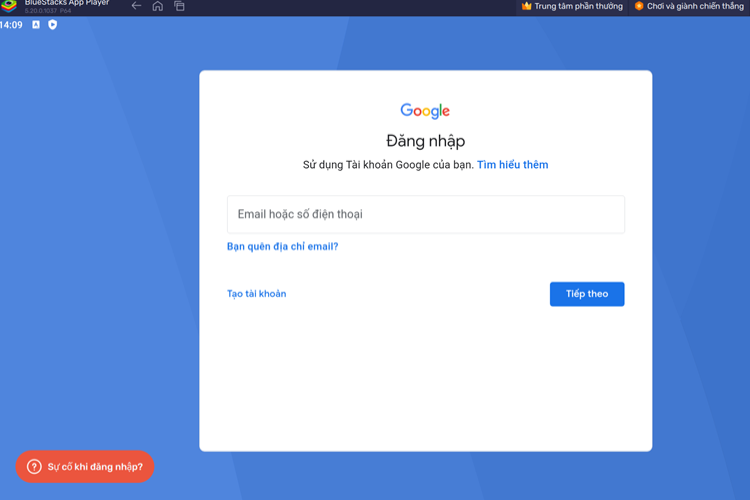Open 'Trung tâm phần thưởng' tab
Screen dimensions: 750x500
pyautogui.click(x=572, y=7)
